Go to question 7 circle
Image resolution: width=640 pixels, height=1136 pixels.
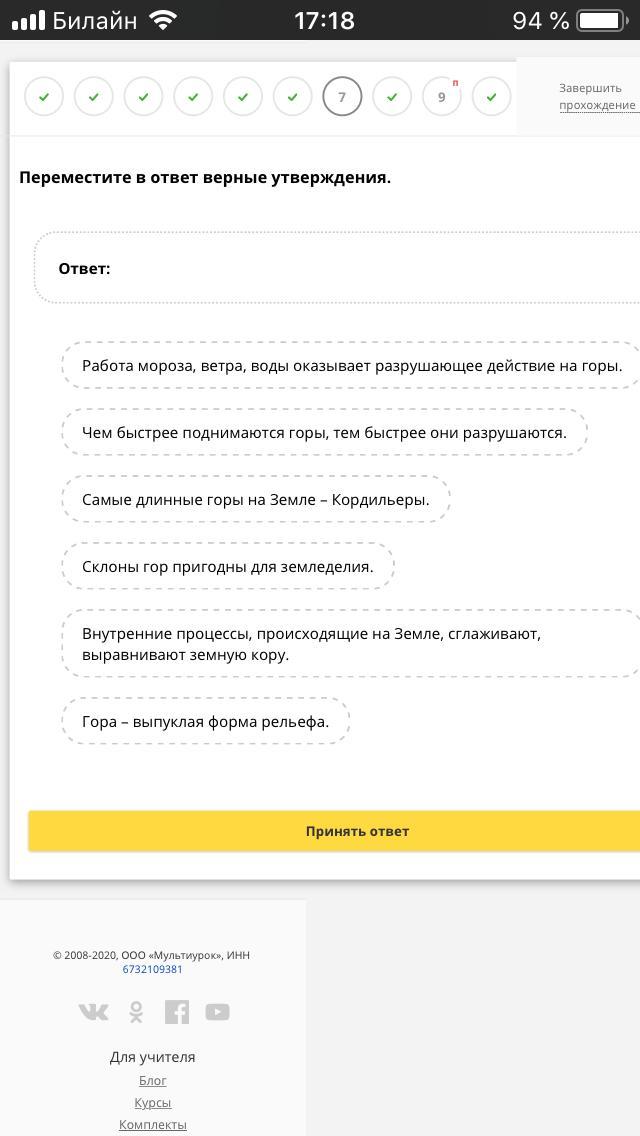pos(342,97)
